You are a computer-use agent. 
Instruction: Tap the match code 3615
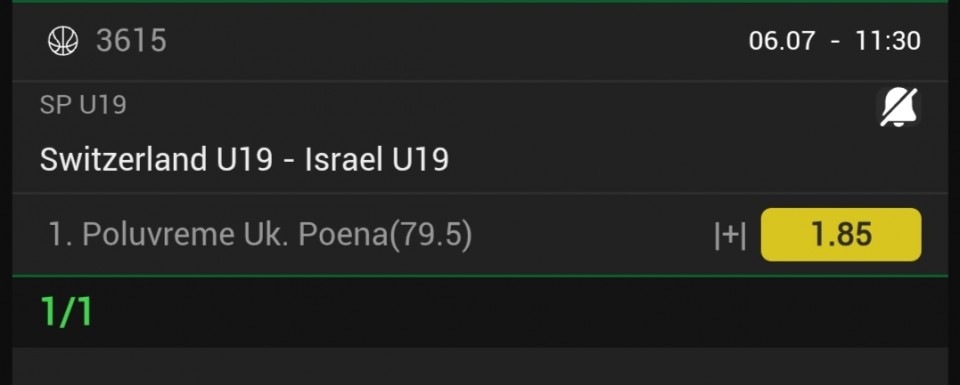tap(131, 41)
